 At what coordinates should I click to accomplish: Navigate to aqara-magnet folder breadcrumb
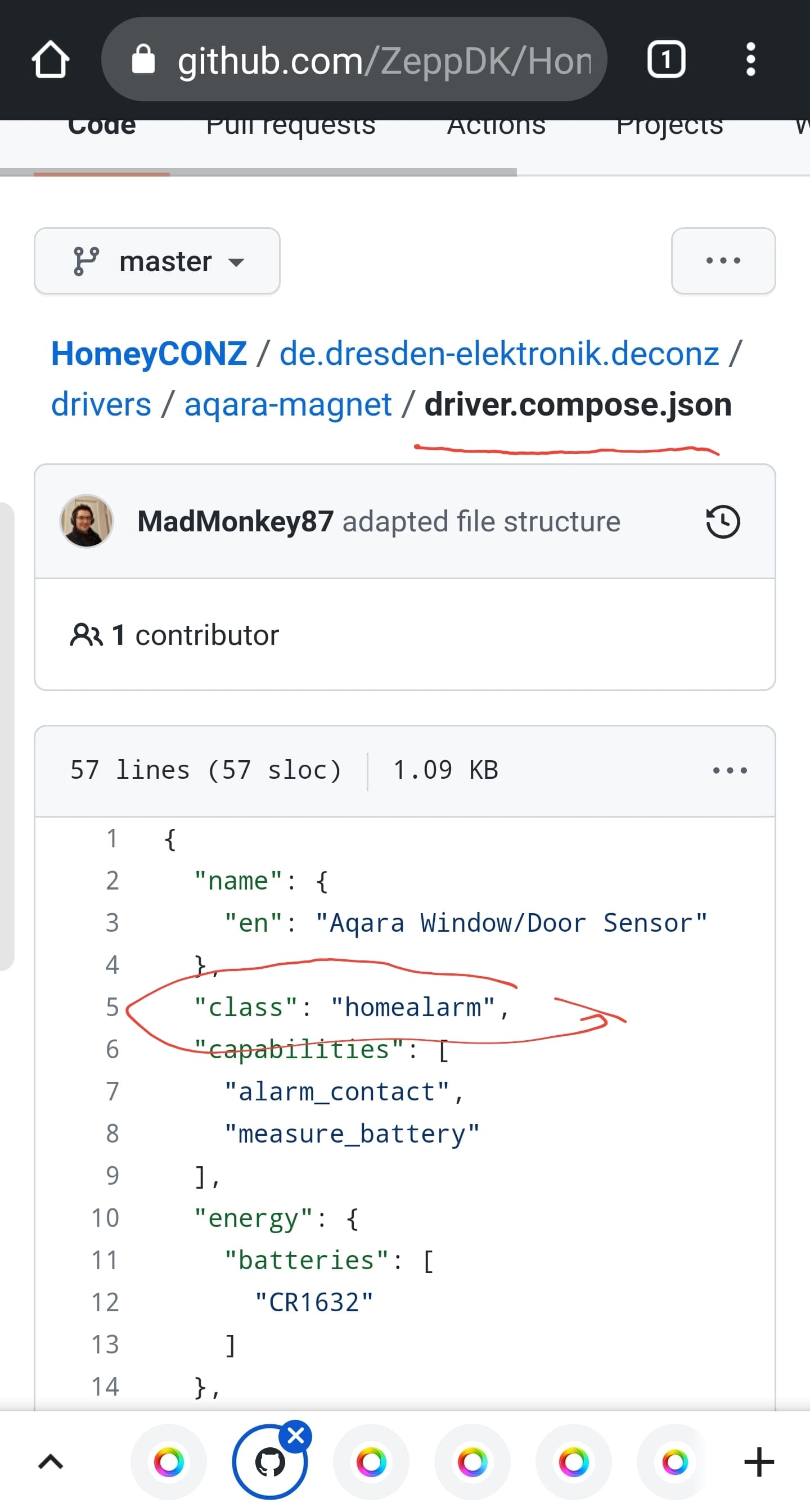[x=288, y=404]
